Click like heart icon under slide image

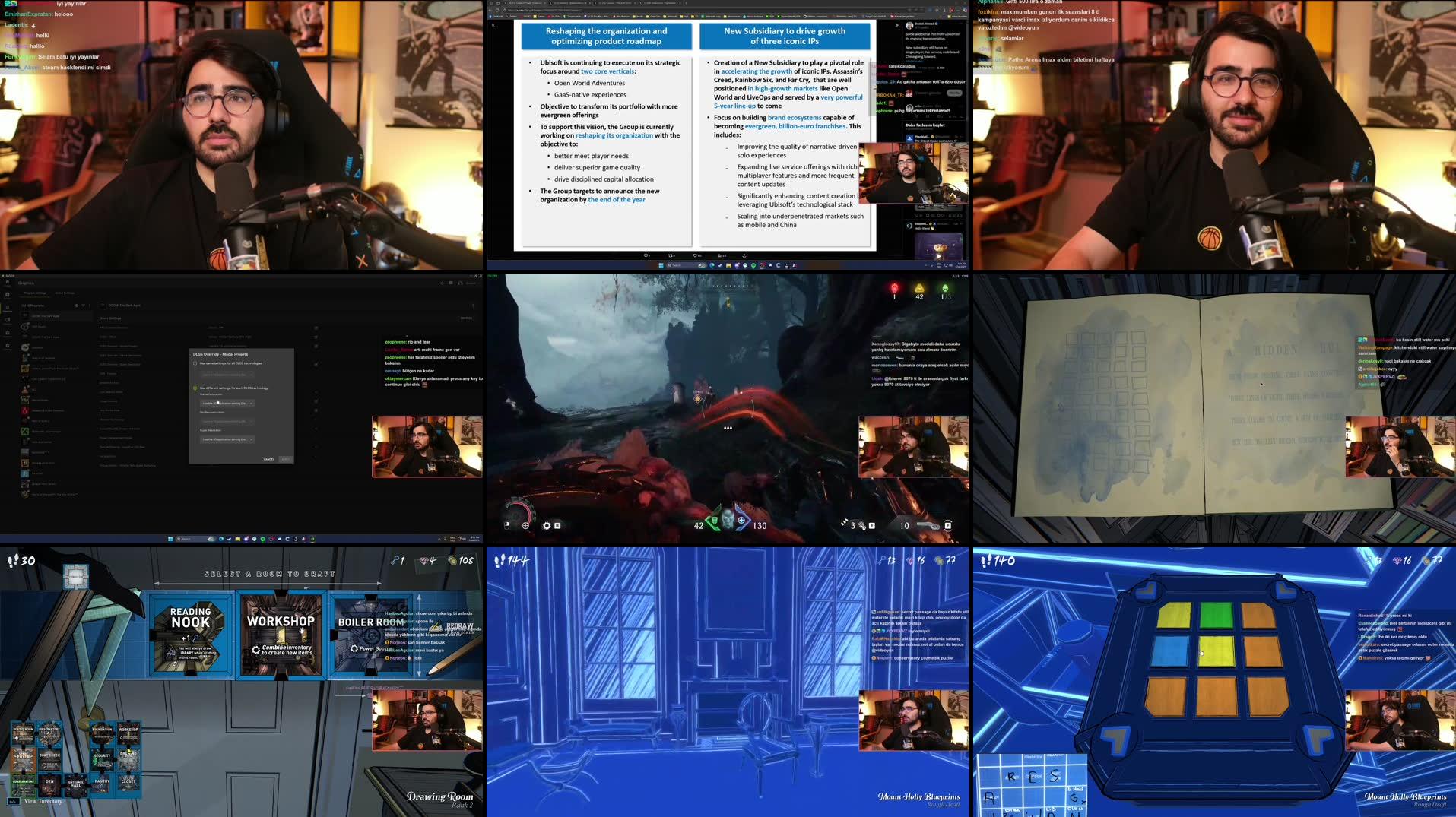696,255
